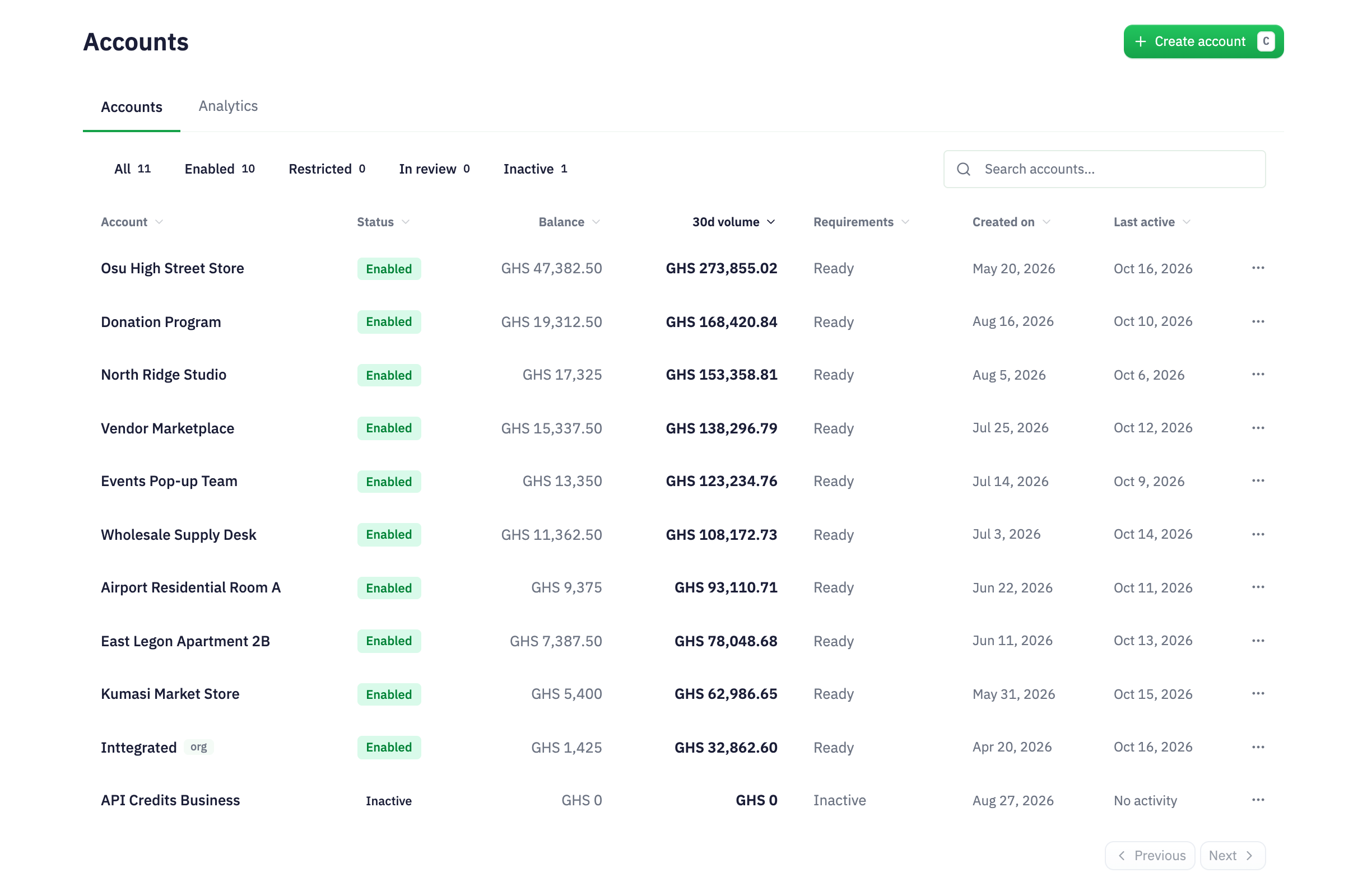Click the C shortcut badge on Create account

coord(1266,41)
